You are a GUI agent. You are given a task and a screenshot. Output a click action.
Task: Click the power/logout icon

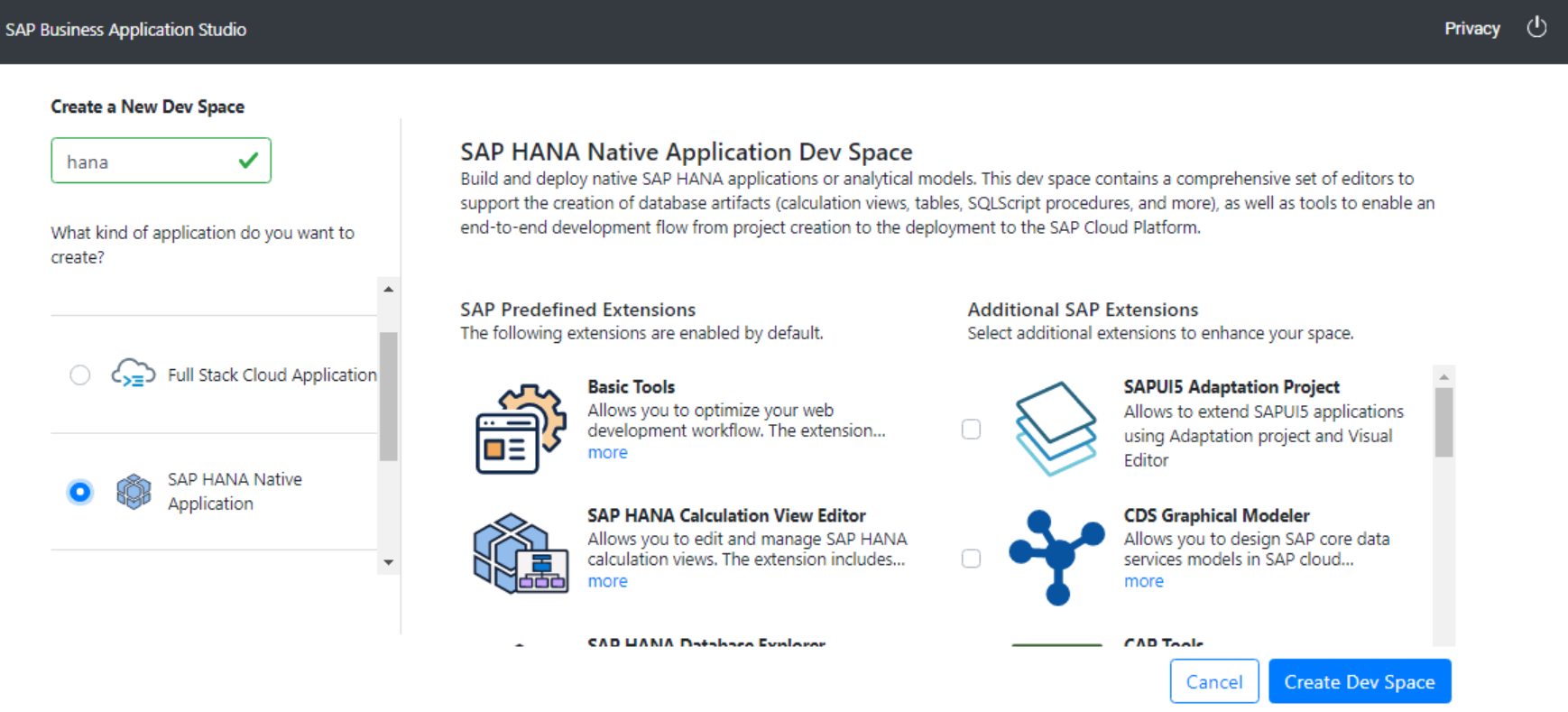coord(1536,28)
